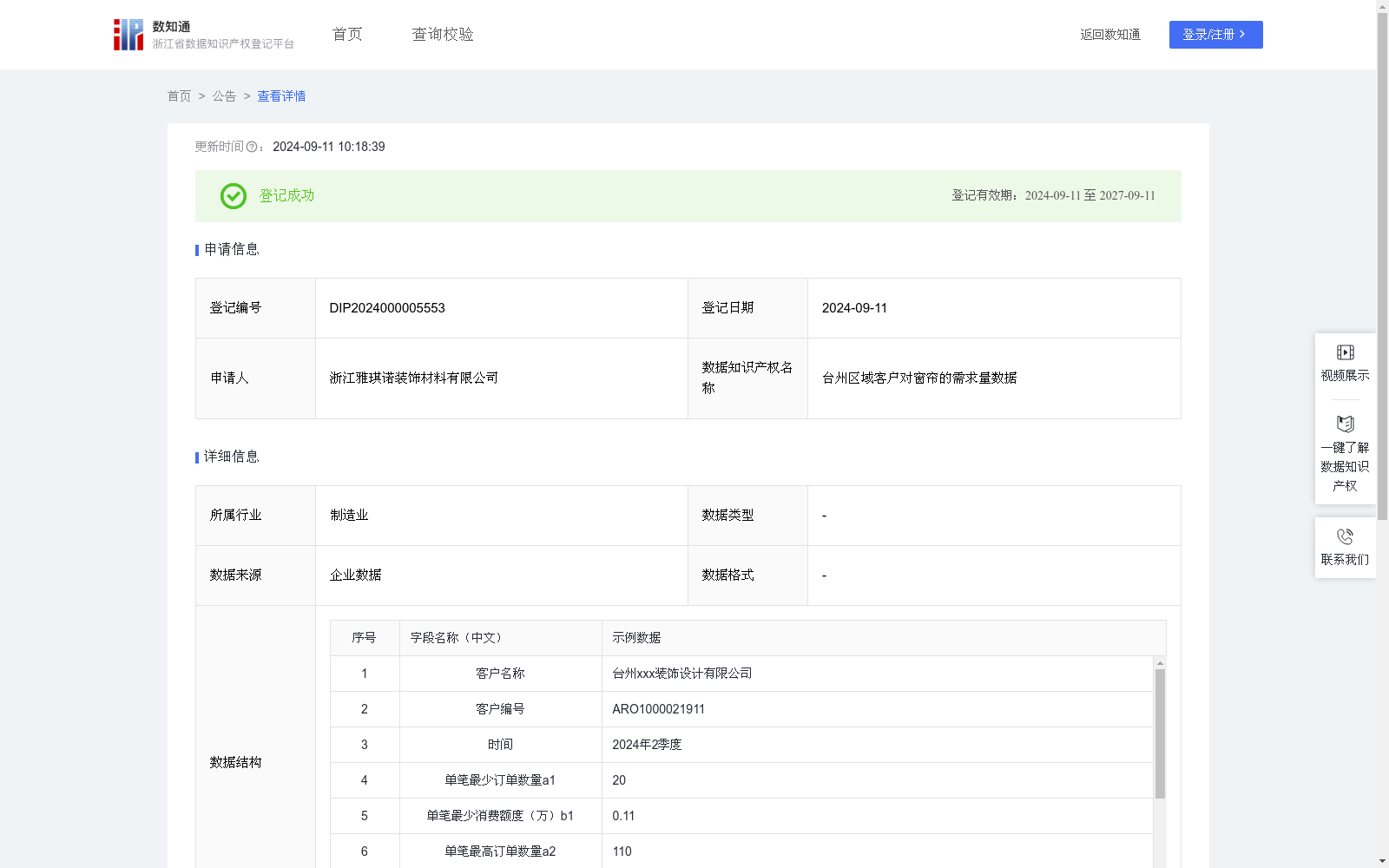Go to 公告 in the breadcrumb

(x=224, y=96)
